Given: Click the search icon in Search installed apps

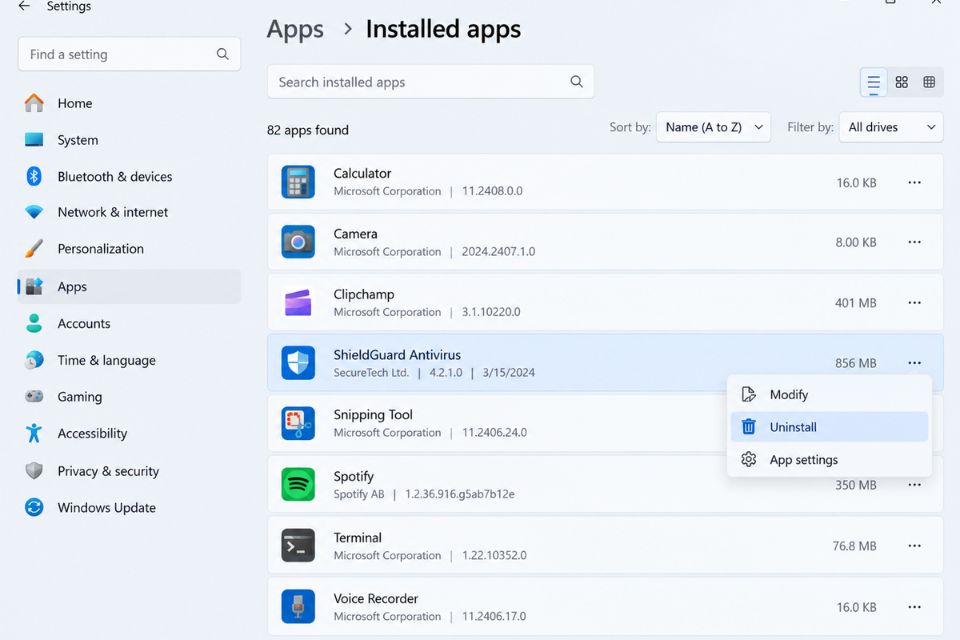Looking at the screenshot, I should (x=576, y=81).
